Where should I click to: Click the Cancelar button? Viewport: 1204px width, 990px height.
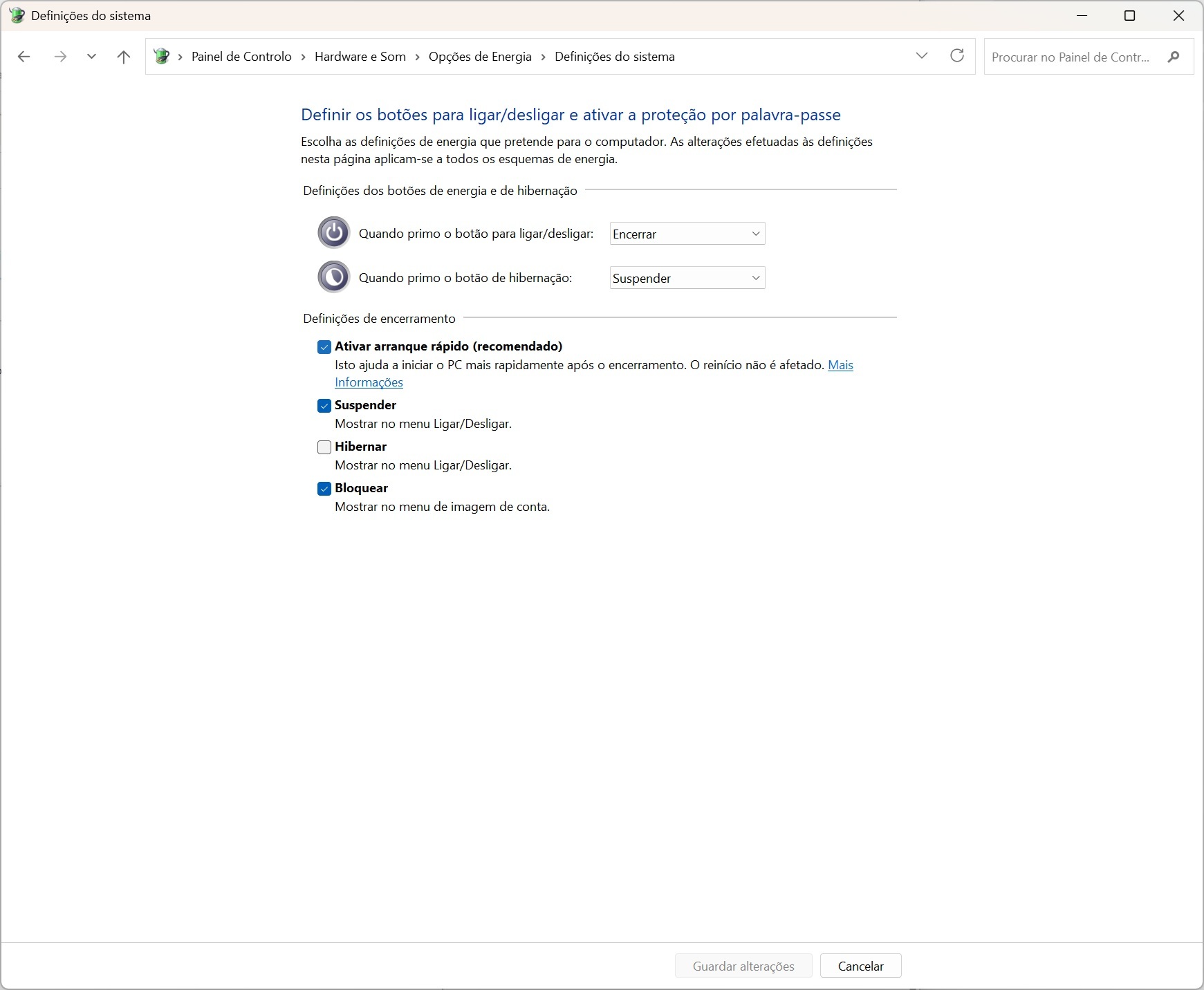coord(860,966)
